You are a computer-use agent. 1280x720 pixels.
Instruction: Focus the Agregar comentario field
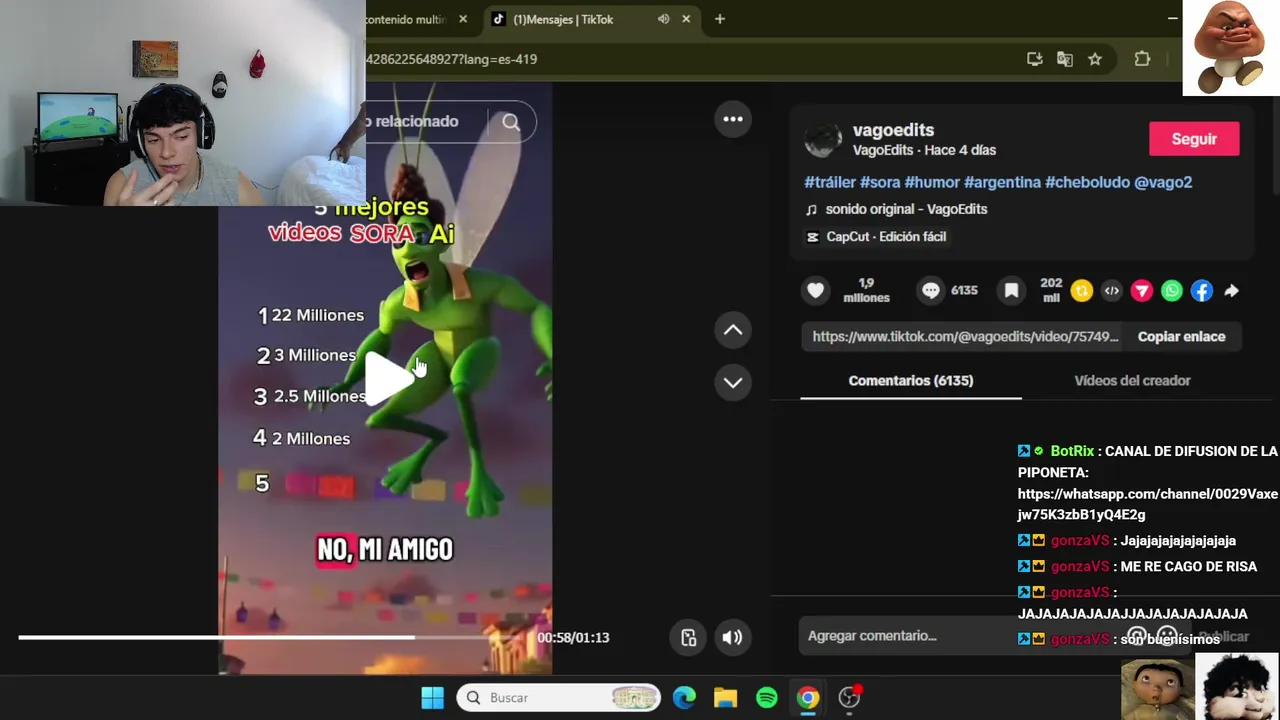[x=960, y=636]
